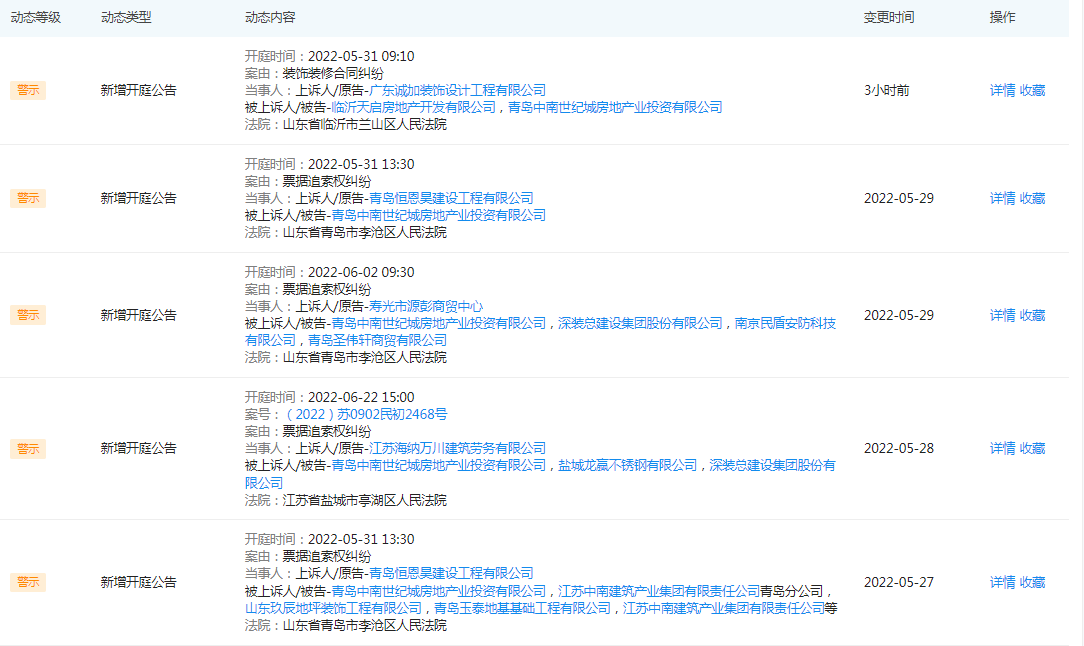Click the 警示 badge in the 2022-05-27 row
The height and width of the screenshot is (646, 1084).
pyautogui.click(x=28, y=582)
